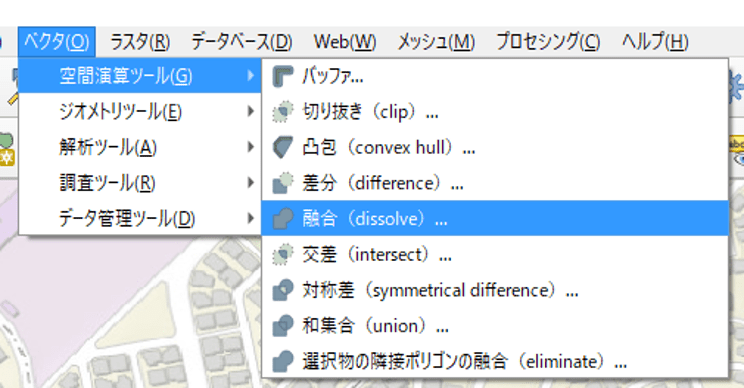Click the 差分 difference icon
744x388 pixels.
283,183
